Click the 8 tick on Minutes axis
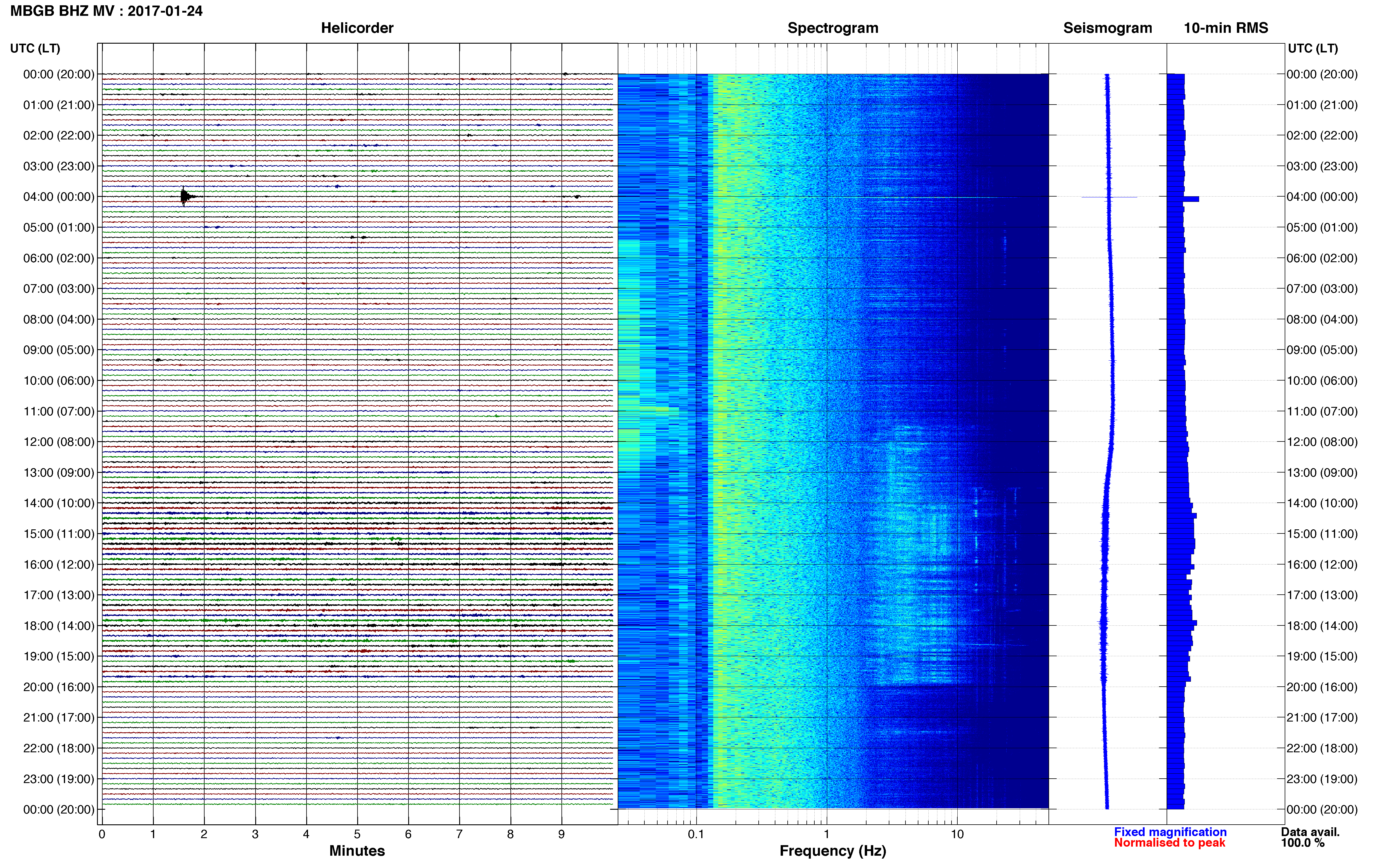 pos(510,835)
